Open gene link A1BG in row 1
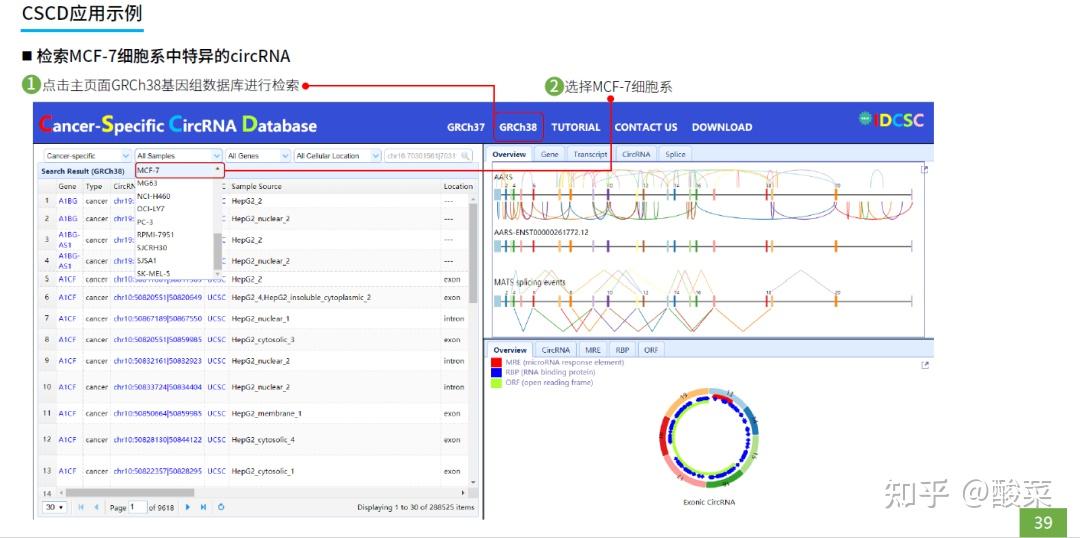The image size is (1080, 538). click(68, 201)
